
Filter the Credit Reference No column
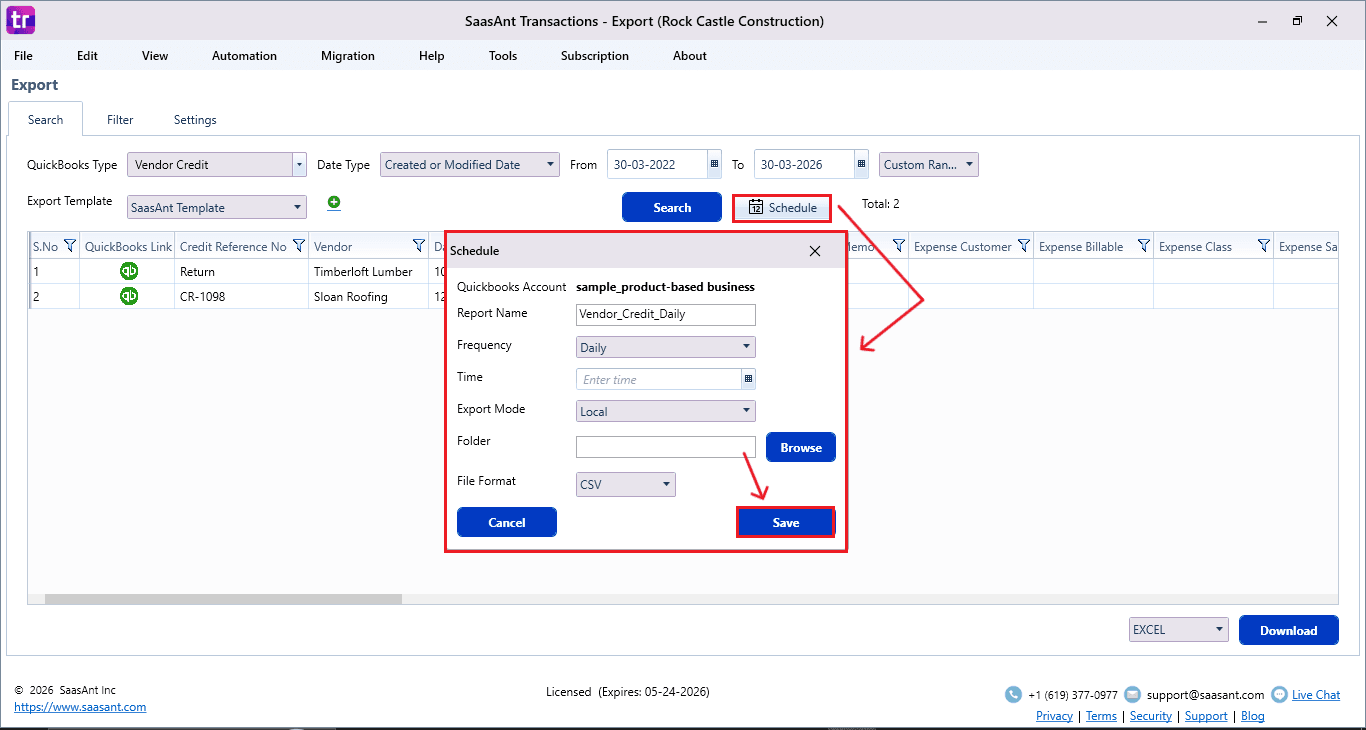[298, 246]
